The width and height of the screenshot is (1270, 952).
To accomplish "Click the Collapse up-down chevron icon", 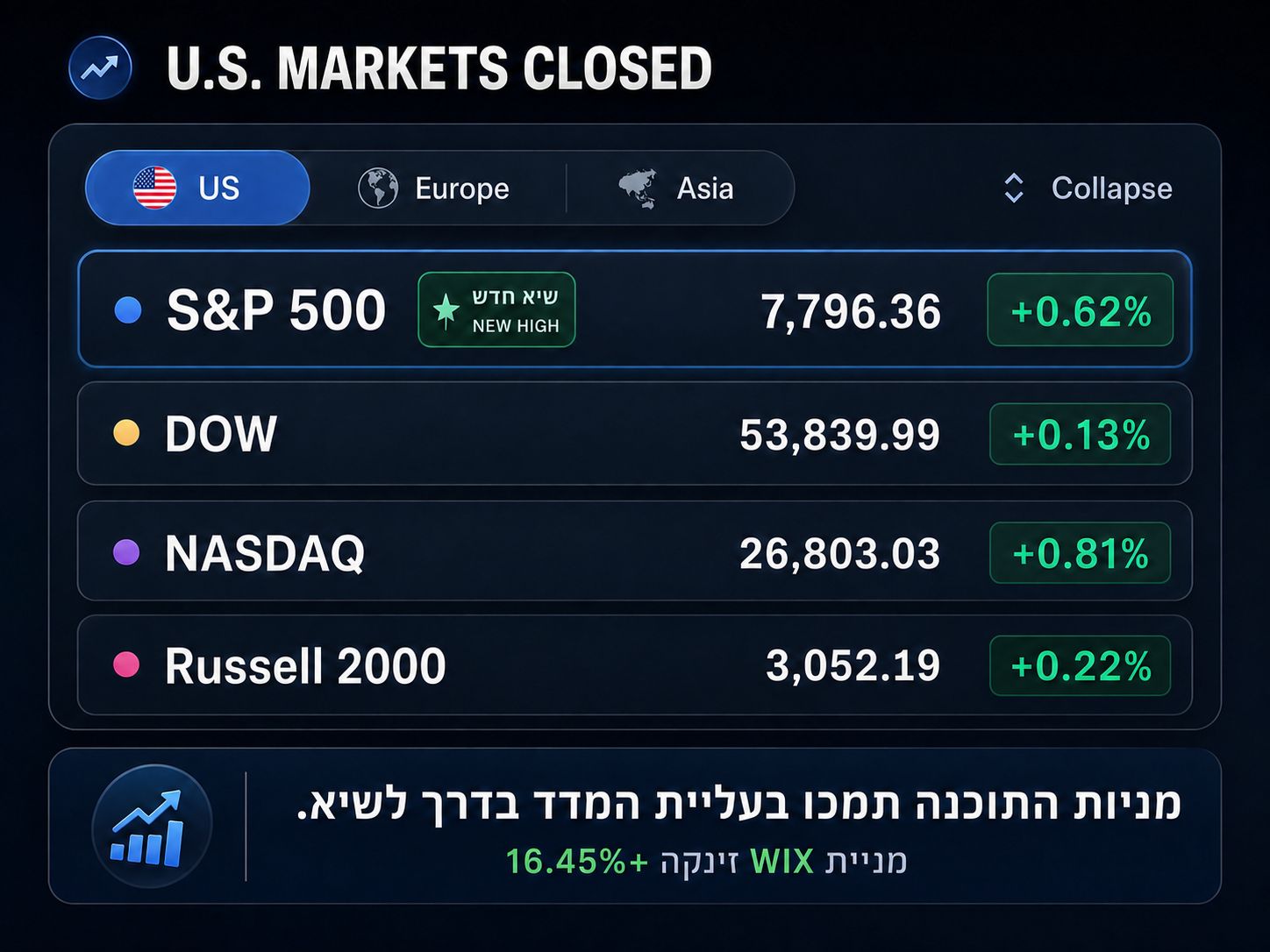I will click(x=1013, y=188).
